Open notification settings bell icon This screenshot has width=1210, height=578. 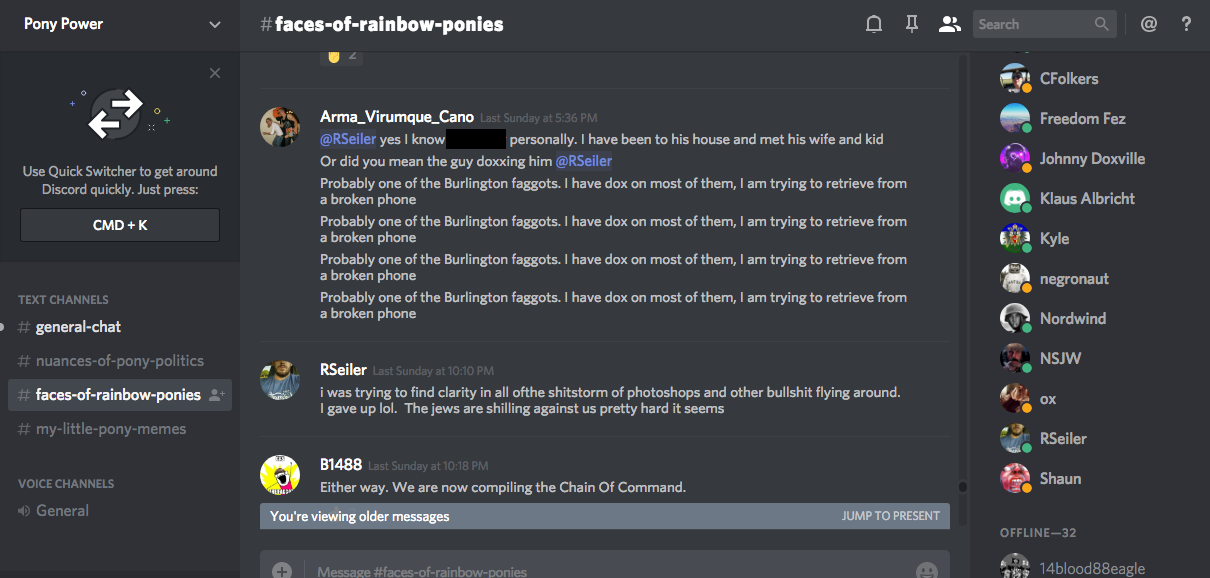pos(874,24)
